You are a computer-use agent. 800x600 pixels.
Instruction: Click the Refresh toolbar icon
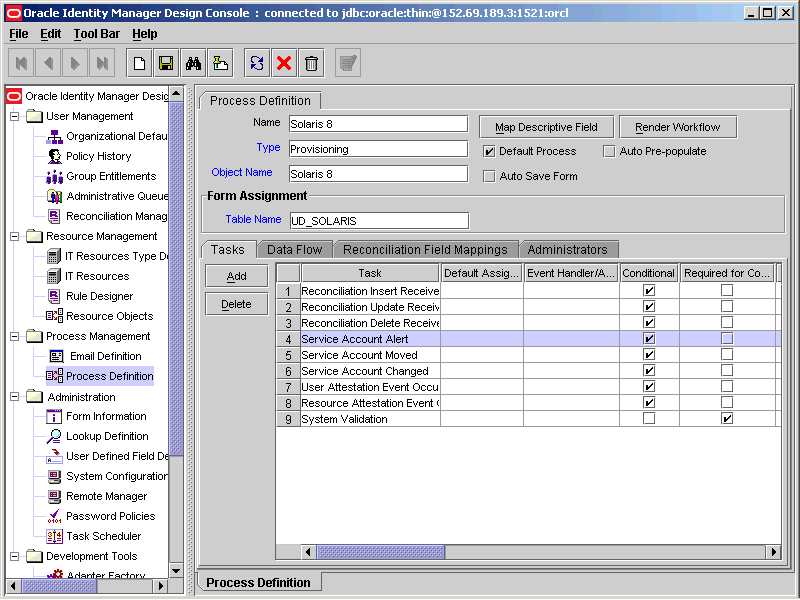tap(257, 61)
